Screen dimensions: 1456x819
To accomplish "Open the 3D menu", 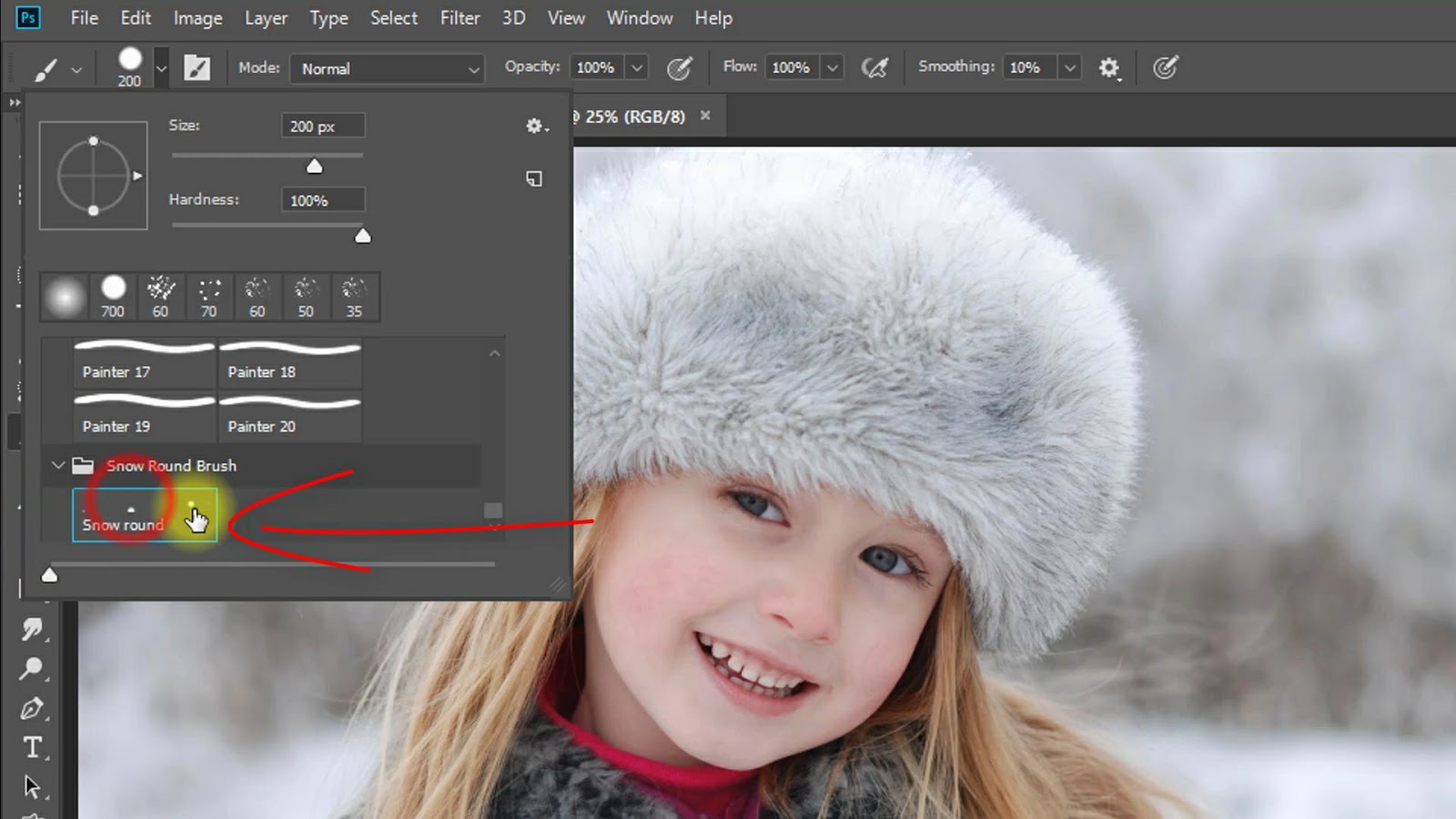I will (x=514, y=17).
